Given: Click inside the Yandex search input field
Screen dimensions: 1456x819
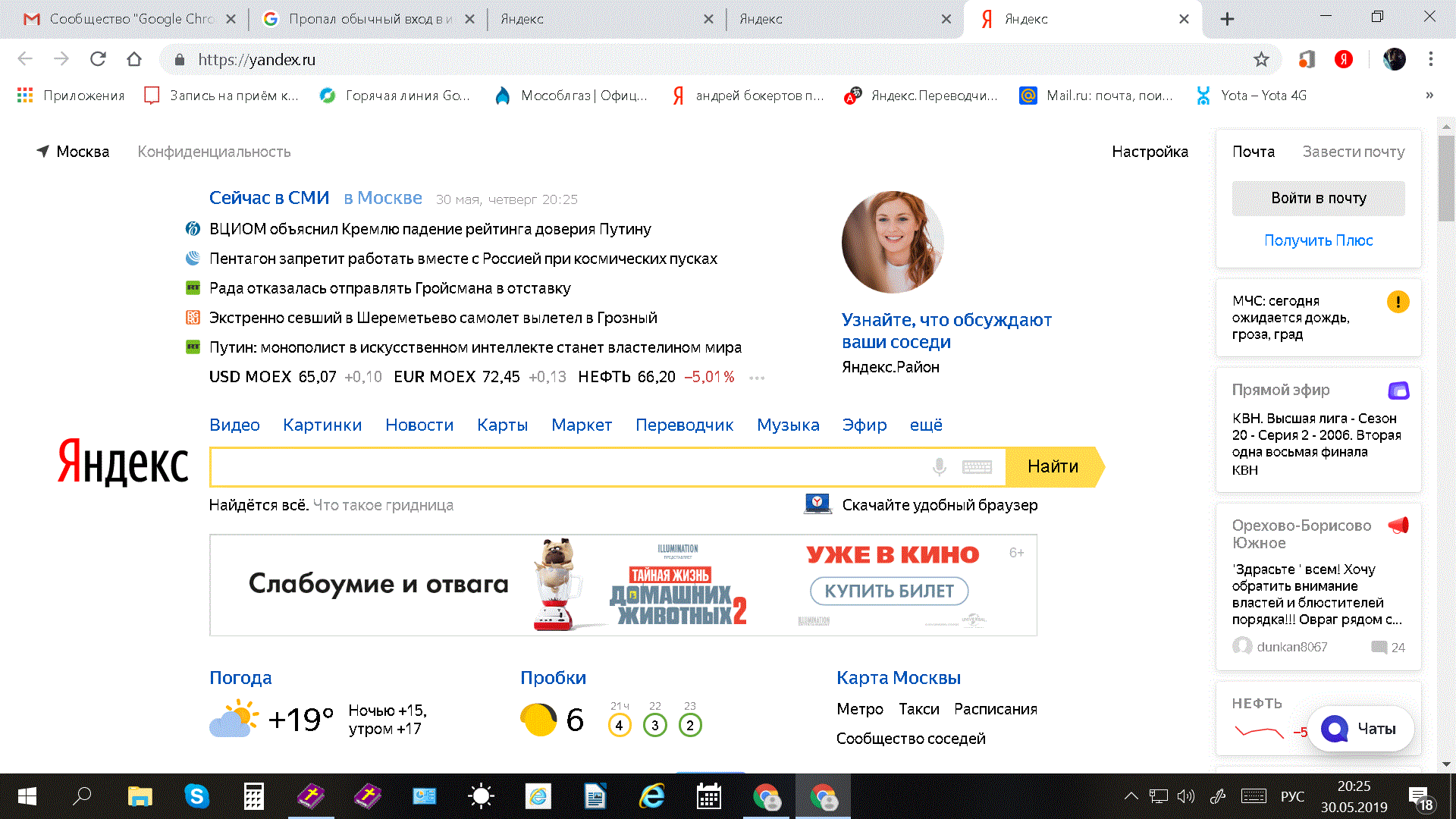Looking at the screenshot, I should (x=569, y=467).
